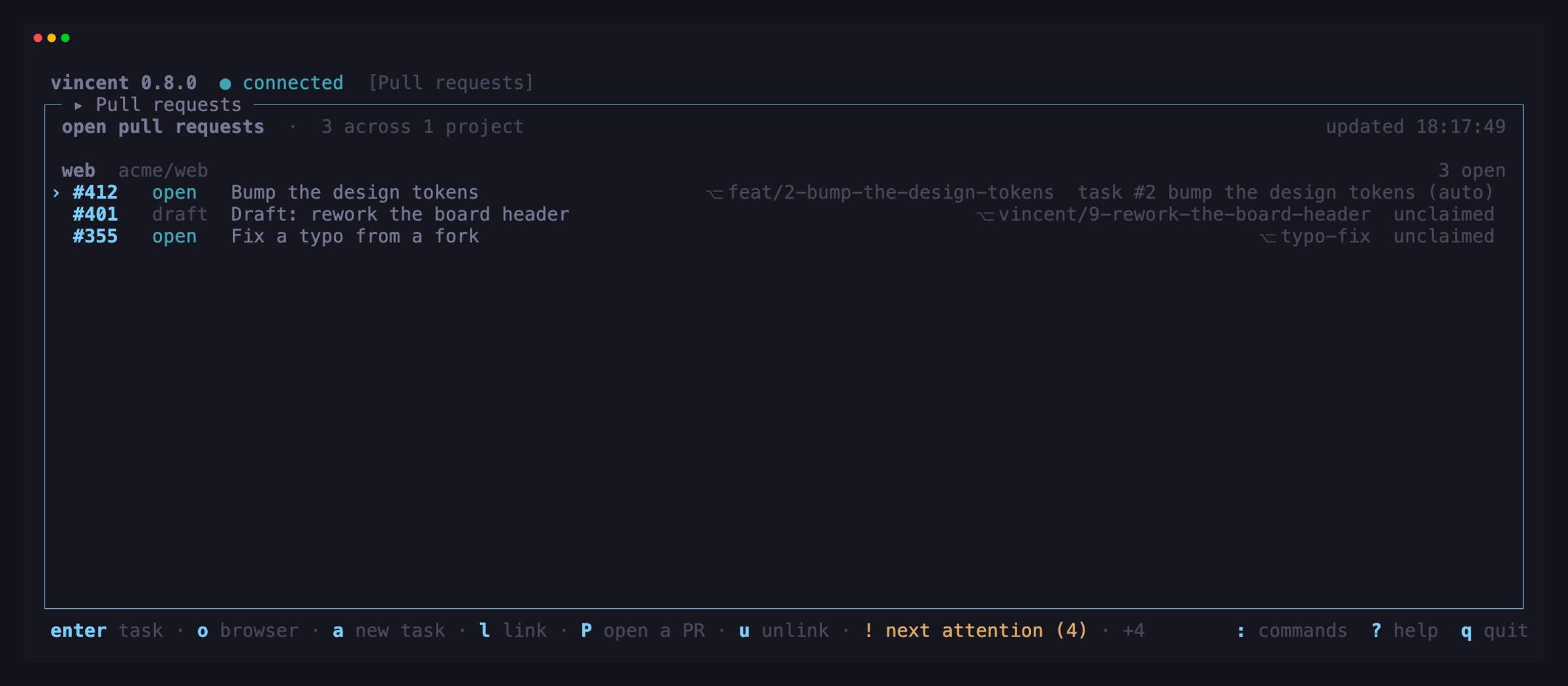Click the draft status of #401
This screenshot has height=686, width=1568.
point(180,214)
